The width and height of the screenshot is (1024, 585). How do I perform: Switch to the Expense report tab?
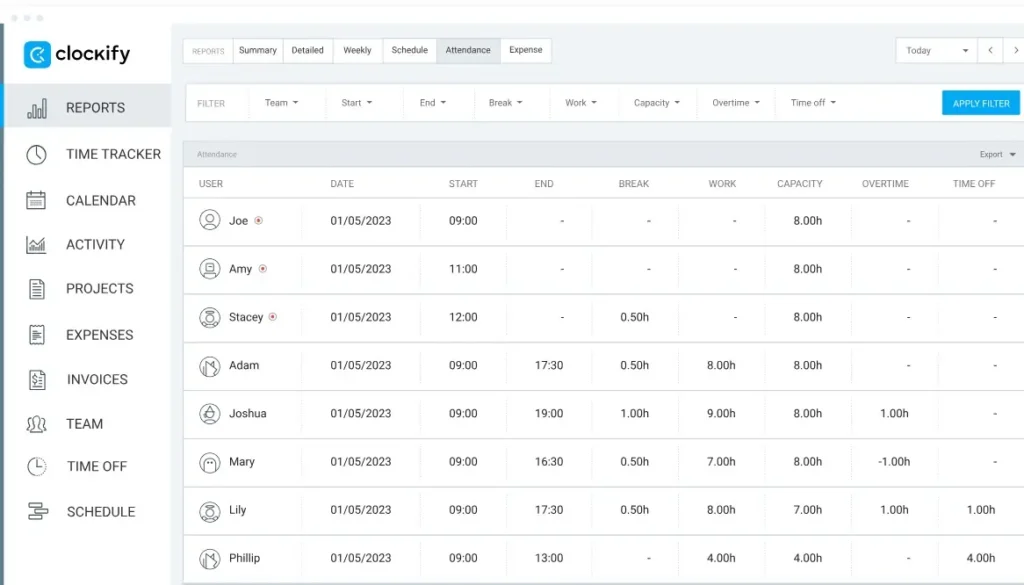[525, 51]
